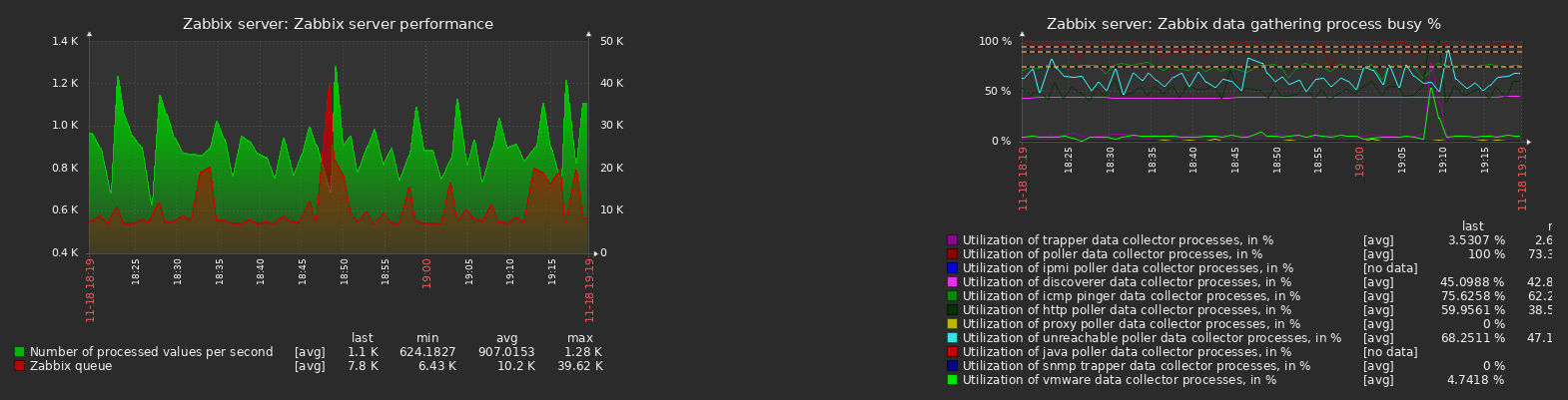This screenshot has width=1568, height=400.
Task: Click the 'last' column header in busy % legend
Action: [1473, 226]
